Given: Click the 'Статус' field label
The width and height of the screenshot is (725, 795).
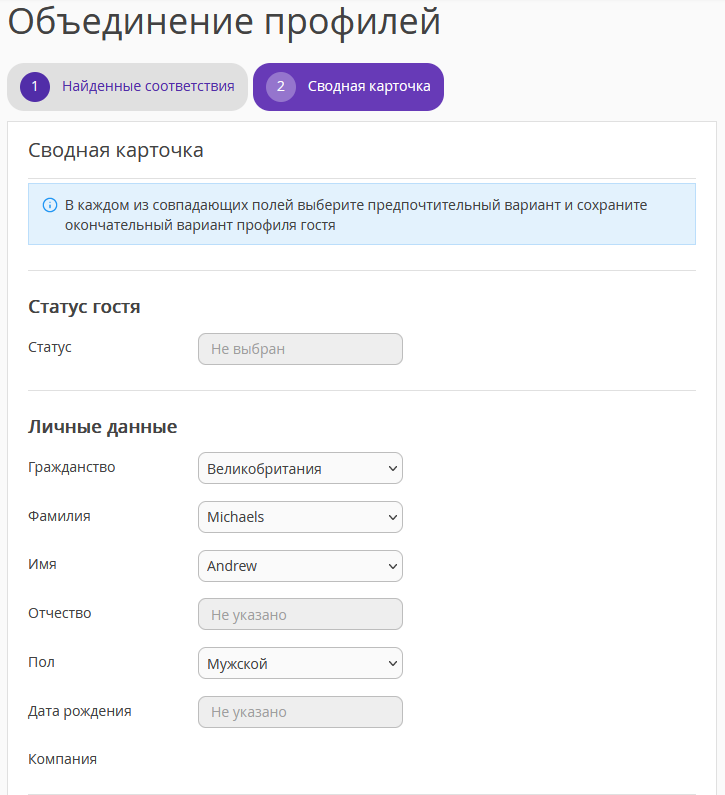Looking at the screenshot, I should point(50,347).
